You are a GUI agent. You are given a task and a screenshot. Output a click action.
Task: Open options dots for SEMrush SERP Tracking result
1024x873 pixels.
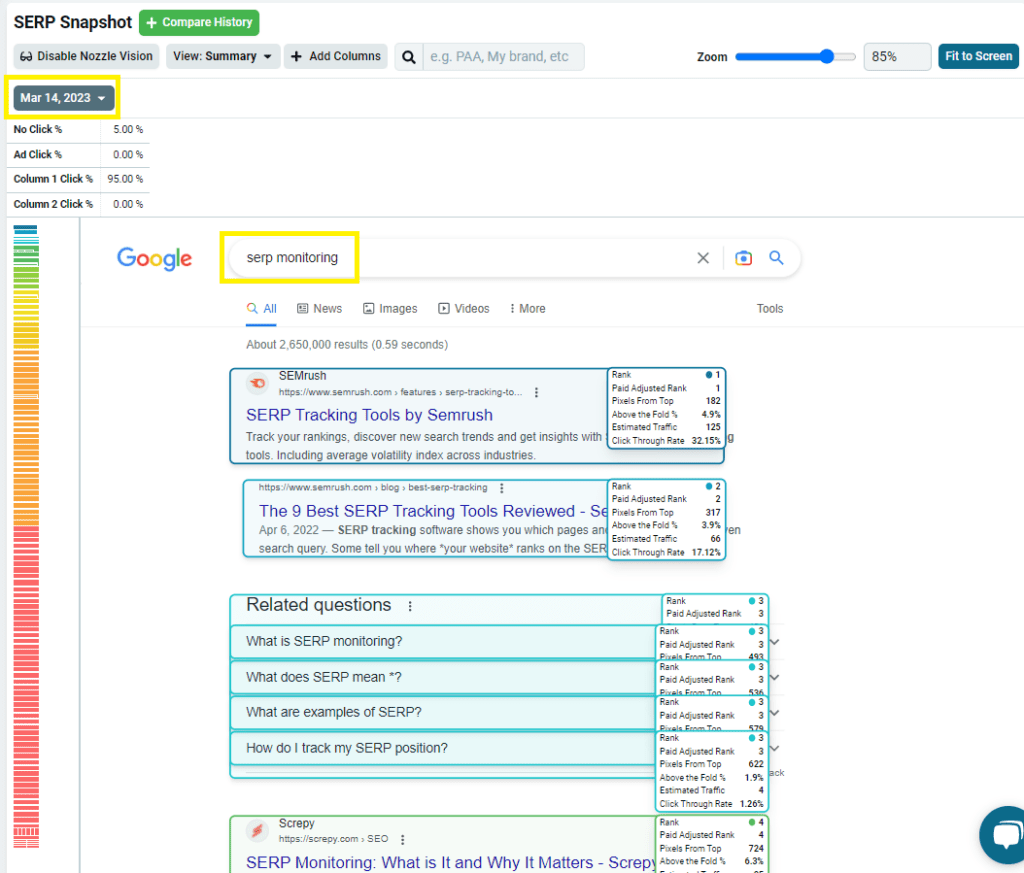click(x=536, y=392)
